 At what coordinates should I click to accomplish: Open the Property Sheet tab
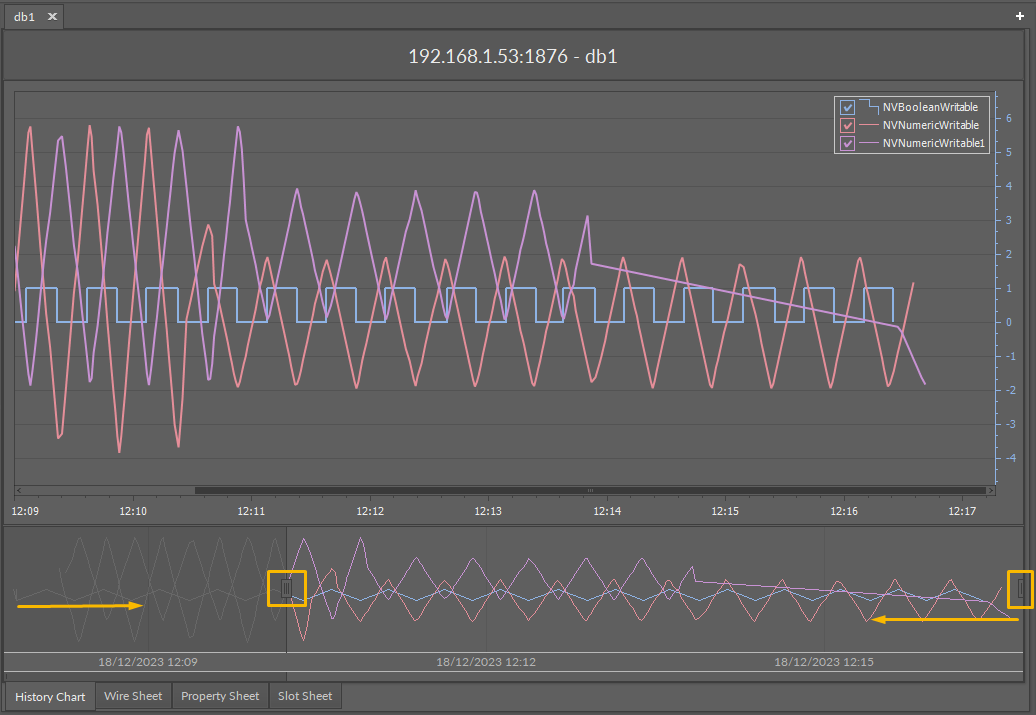click(220, 696)
